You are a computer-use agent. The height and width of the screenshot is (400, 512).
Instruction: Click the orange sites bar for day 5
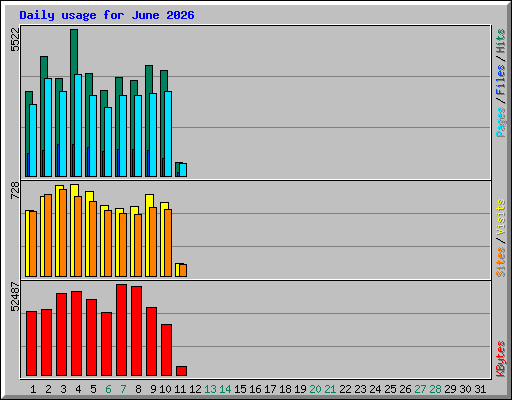point(93,239)
